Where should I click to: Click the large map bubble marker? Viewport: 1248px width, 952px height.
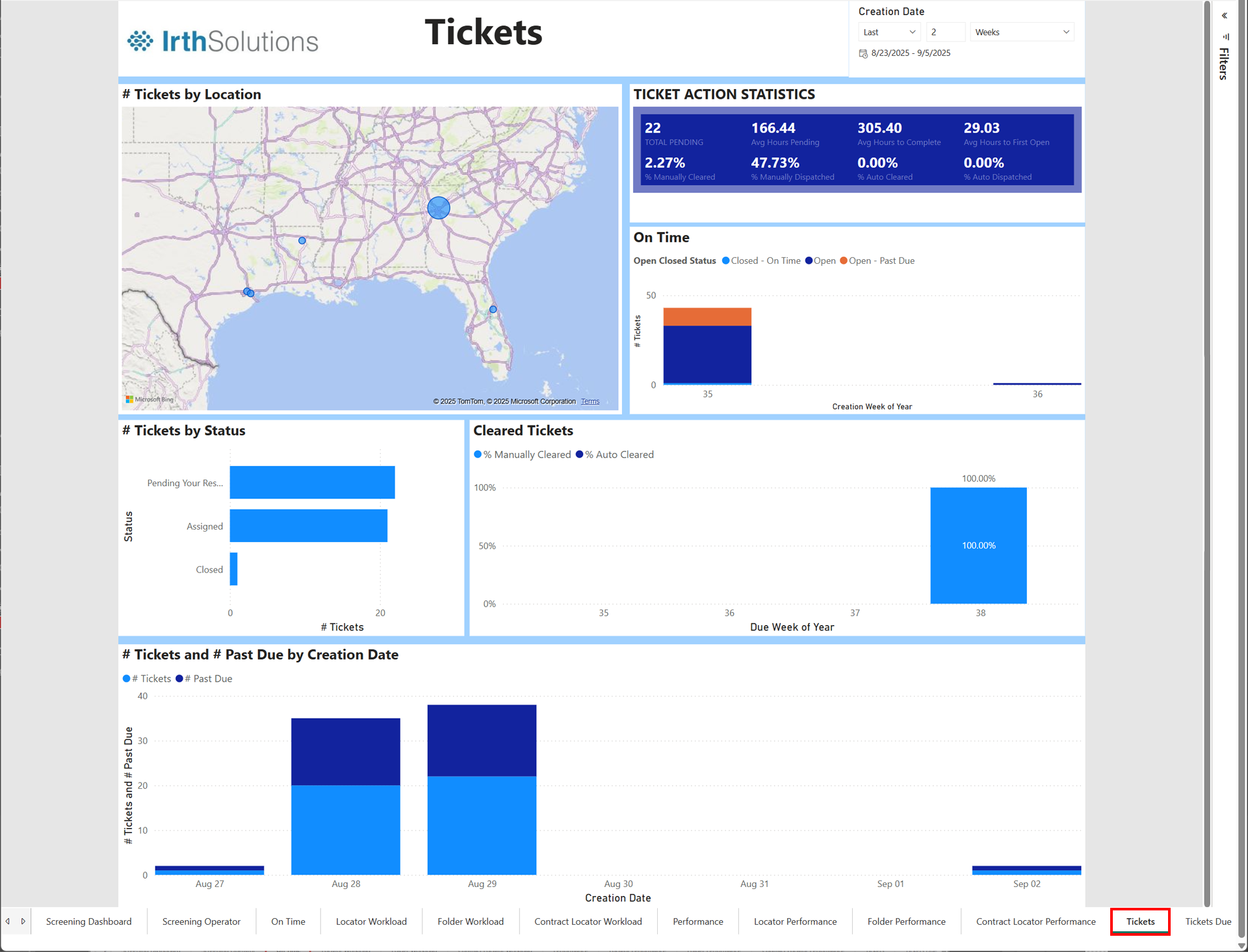[x=439, y=208]
